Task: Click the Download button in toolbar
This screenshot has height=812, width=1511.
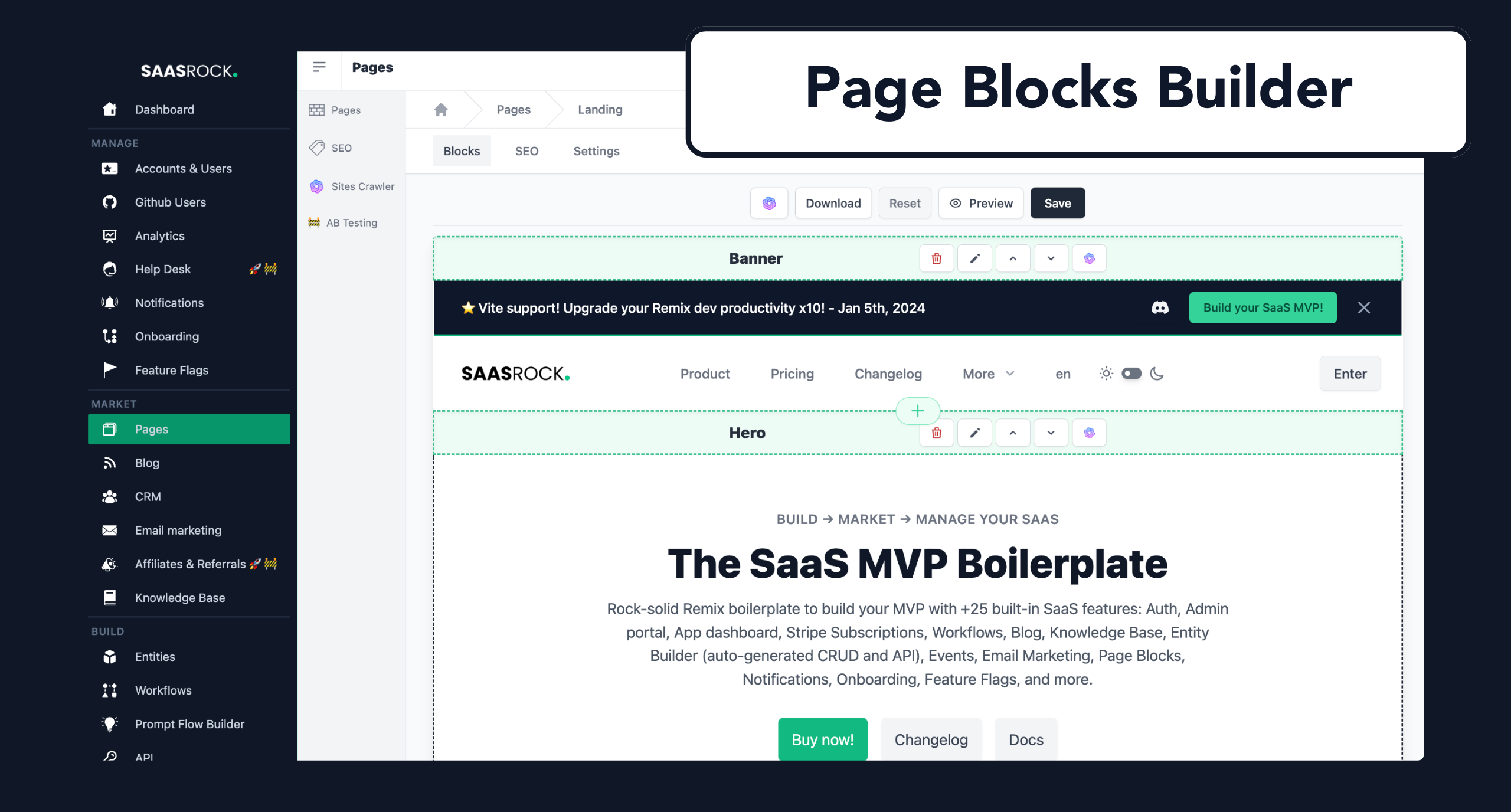Action: (x=833, y=204)
